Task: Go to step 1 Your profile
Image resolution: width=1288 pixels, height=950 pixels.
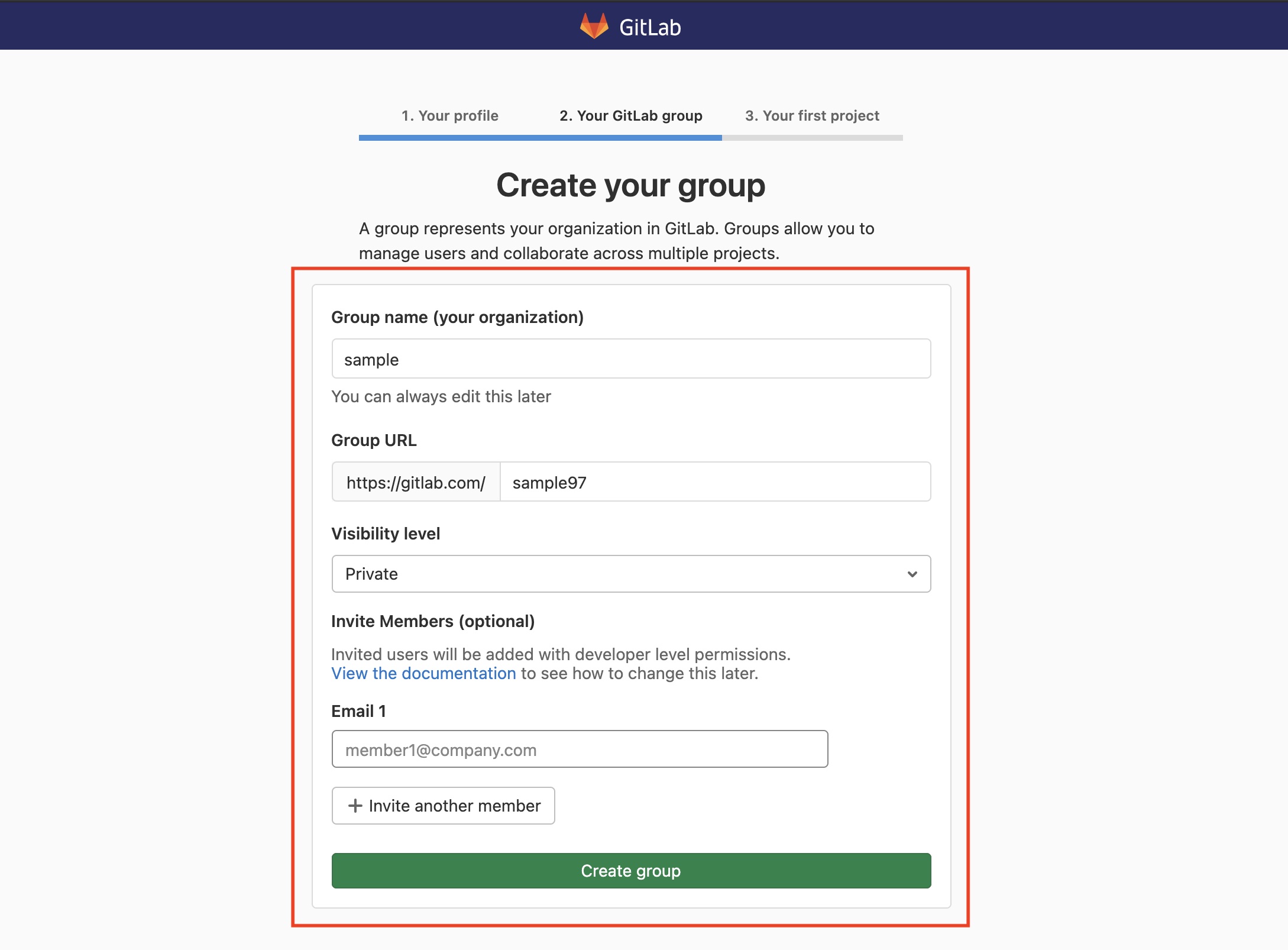Action: click(449, 115)
